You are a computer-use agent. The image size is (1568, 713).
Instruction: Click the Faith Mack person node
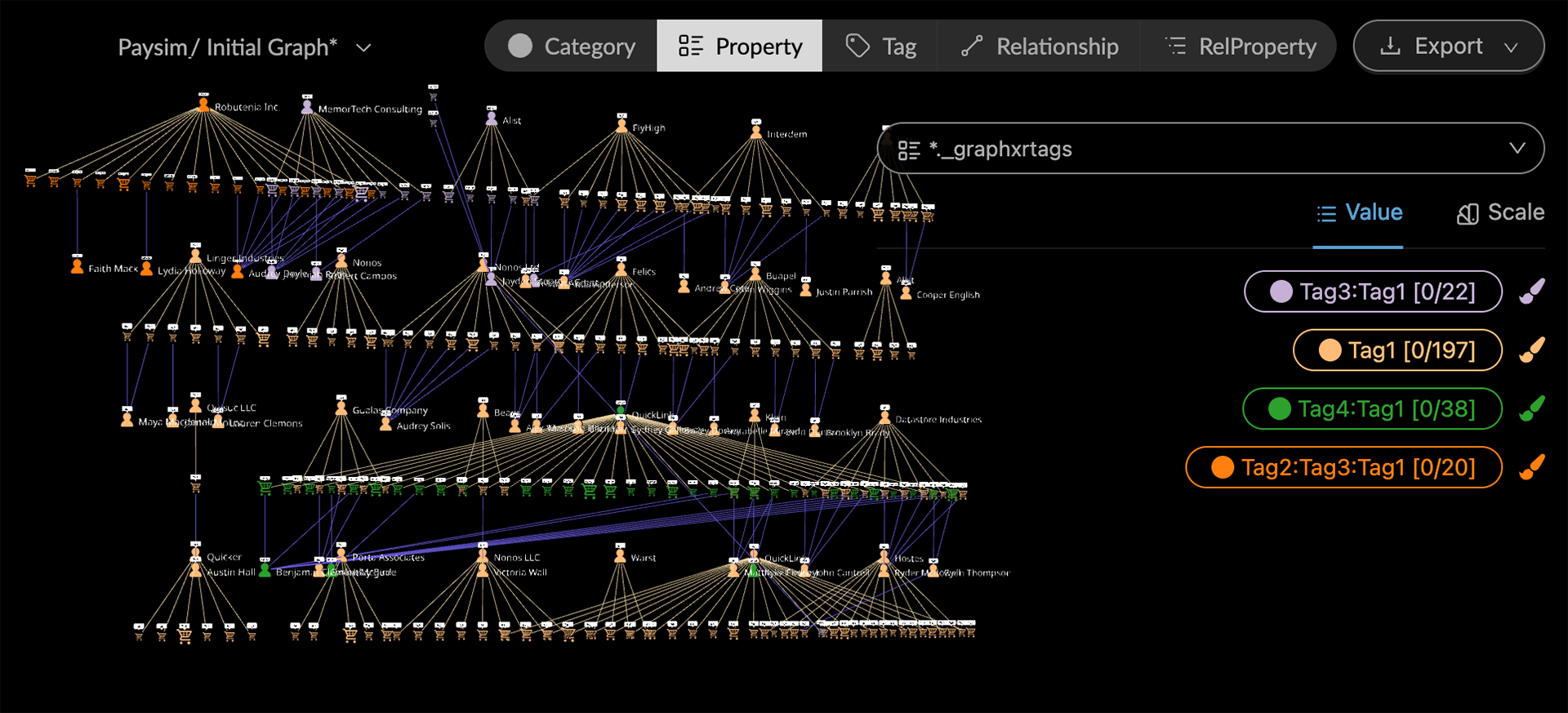[77, 266]
